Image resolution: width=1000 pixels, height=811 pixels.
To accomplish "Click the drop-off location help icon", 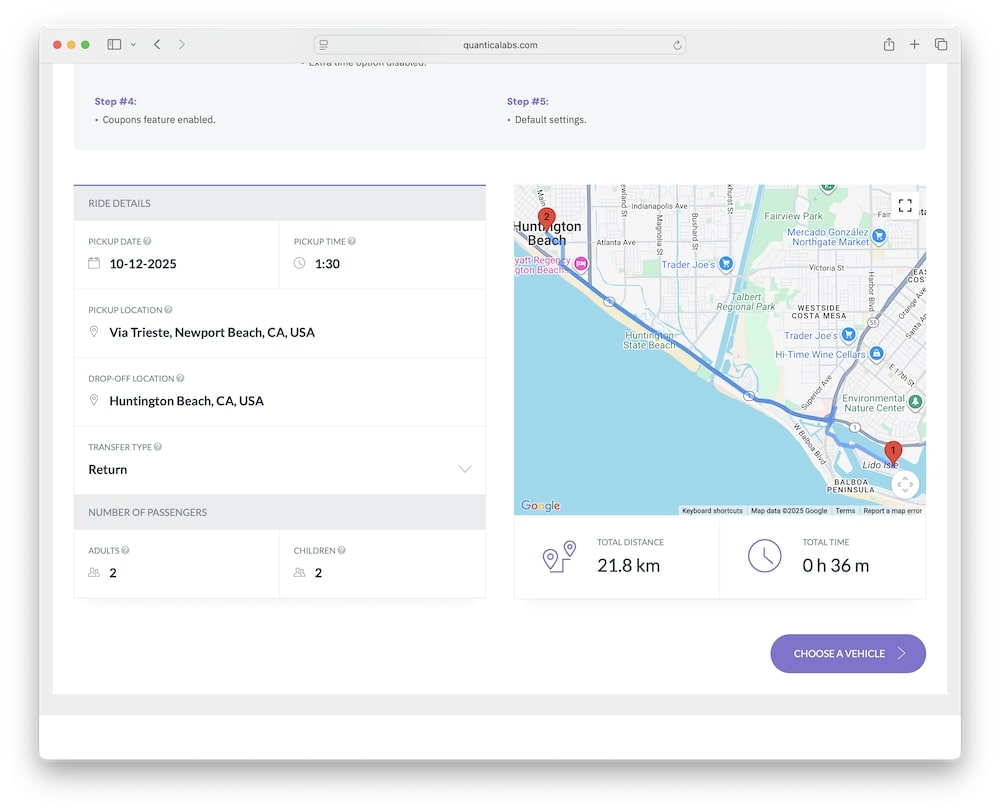I will (x=180, y=378).
